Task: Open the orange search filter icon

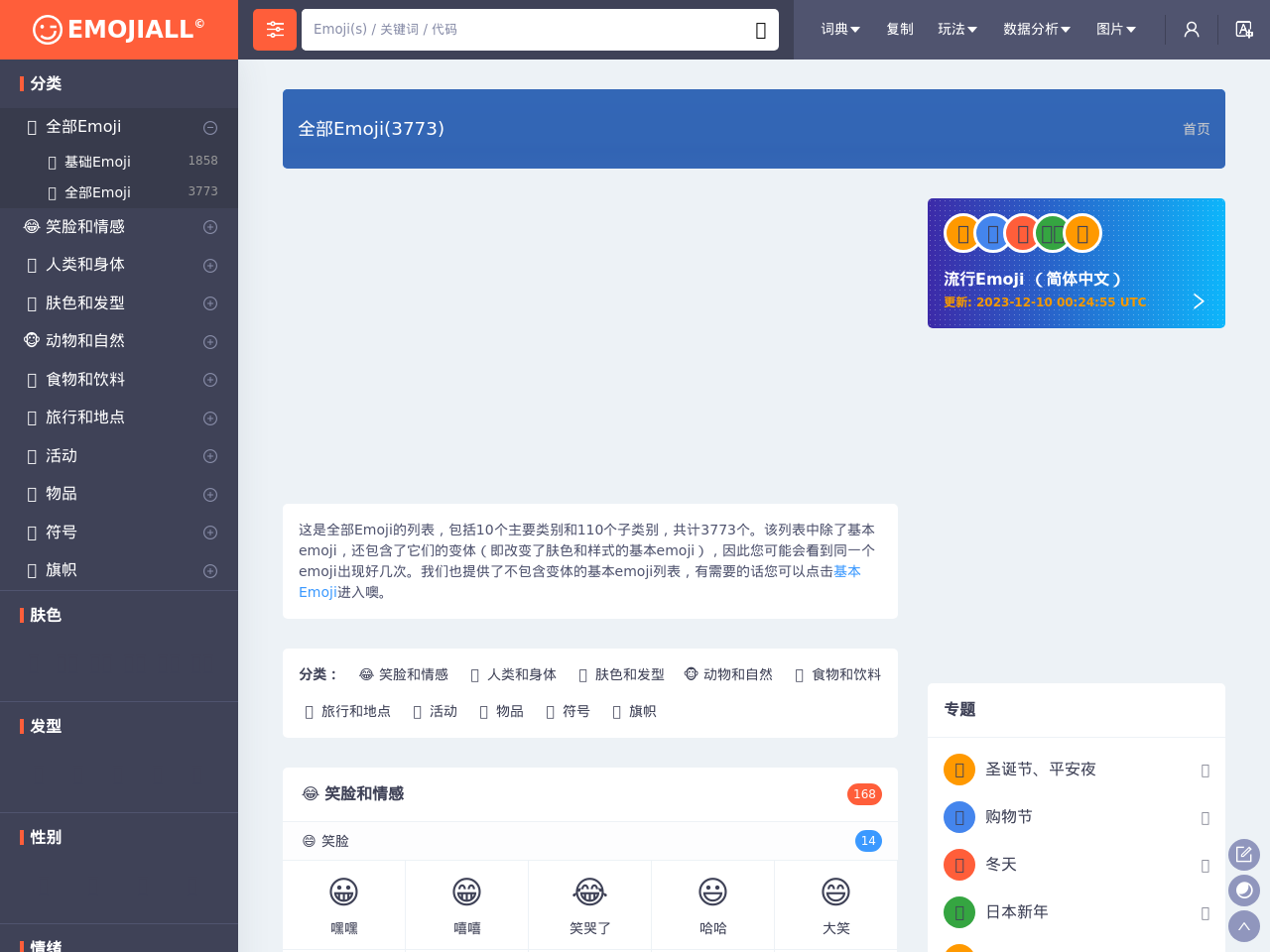Action: (x=274, y=29)
